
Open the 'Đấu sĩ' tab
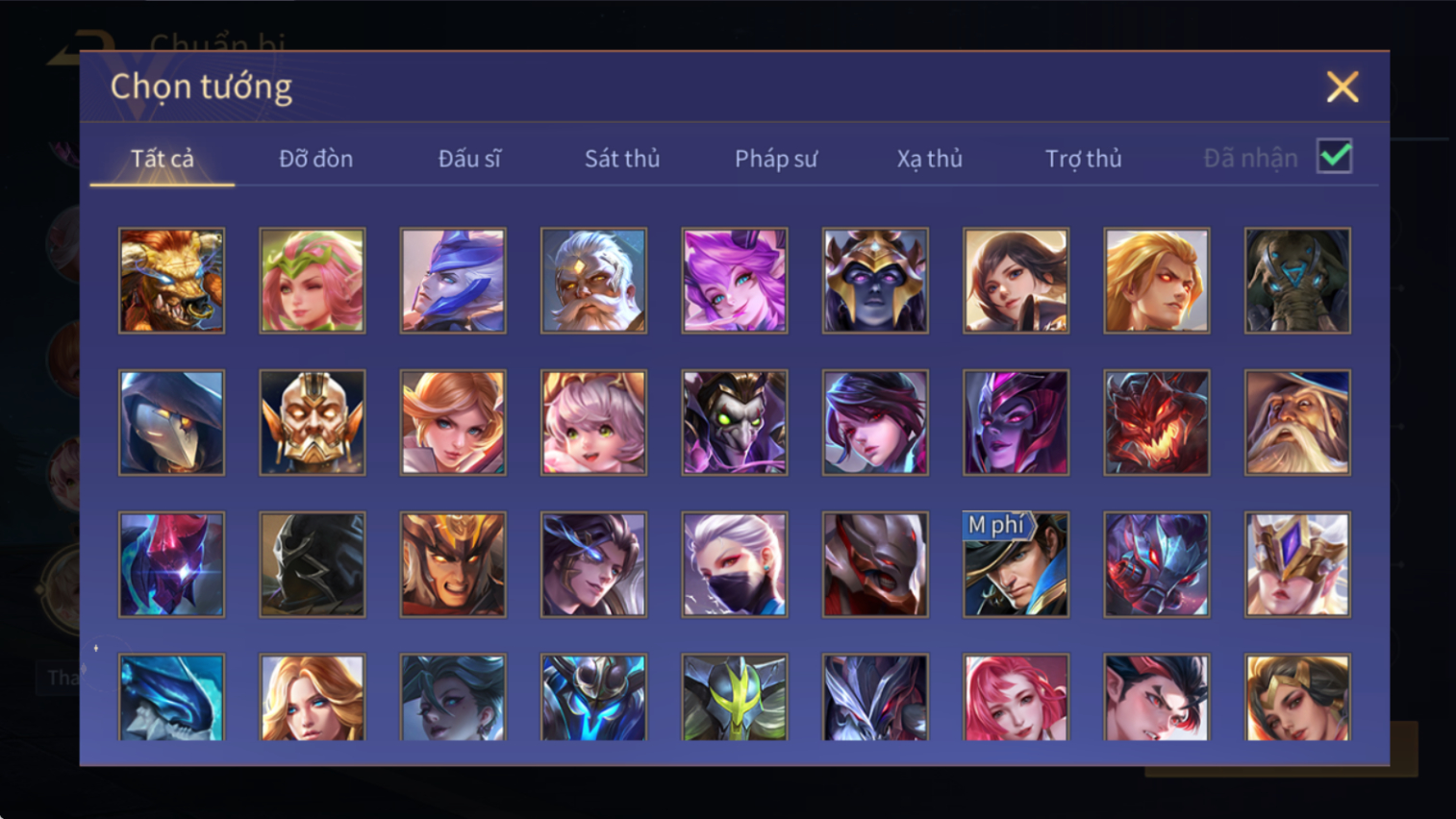(469, 159)
